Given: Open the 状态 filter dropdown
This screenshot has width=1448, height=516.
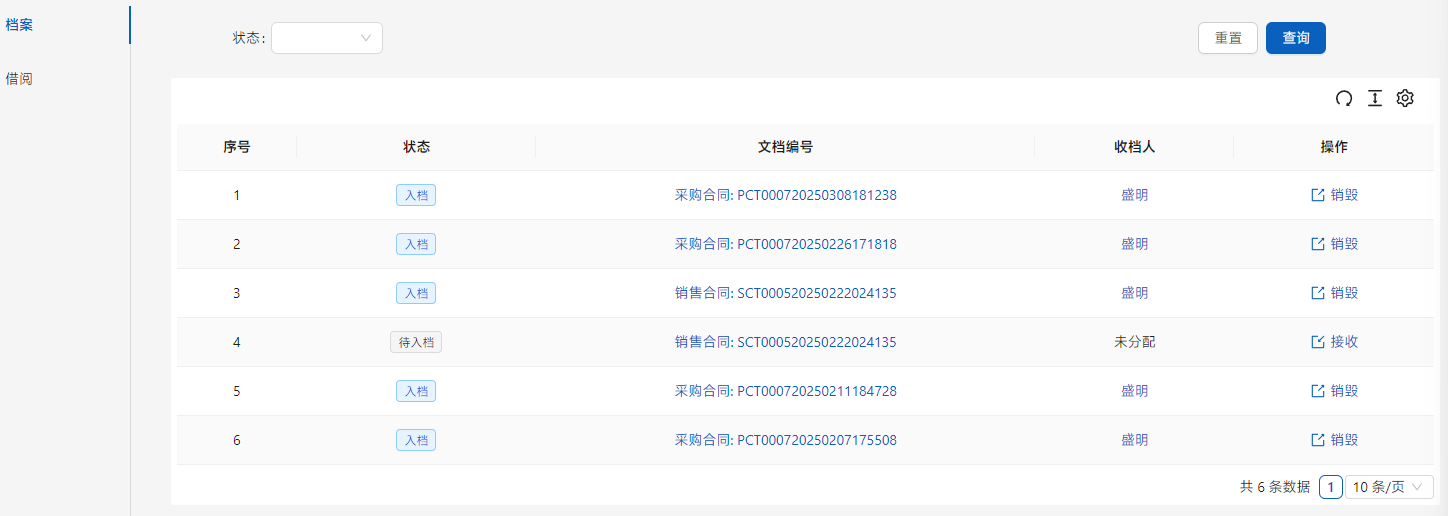Looking at the screenshot, I should [x=327, y=38].
